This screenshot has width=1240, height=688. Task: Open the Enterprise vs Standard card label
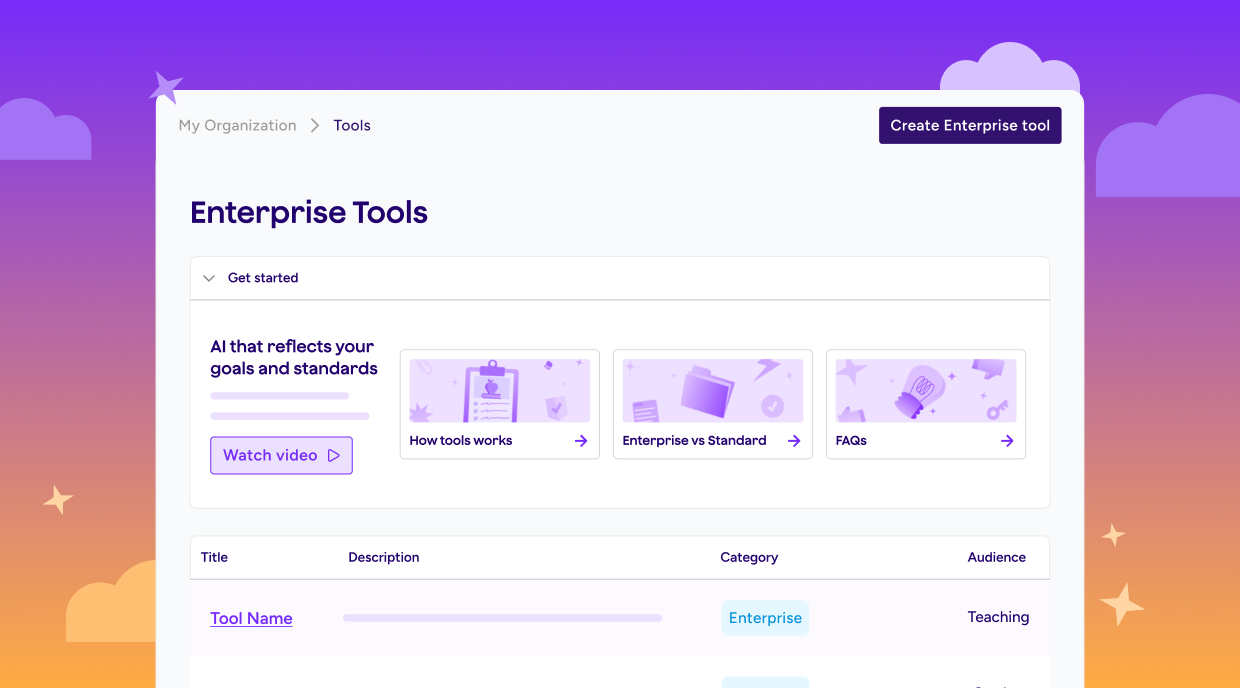pyautogui.click(x=694, y=440)
